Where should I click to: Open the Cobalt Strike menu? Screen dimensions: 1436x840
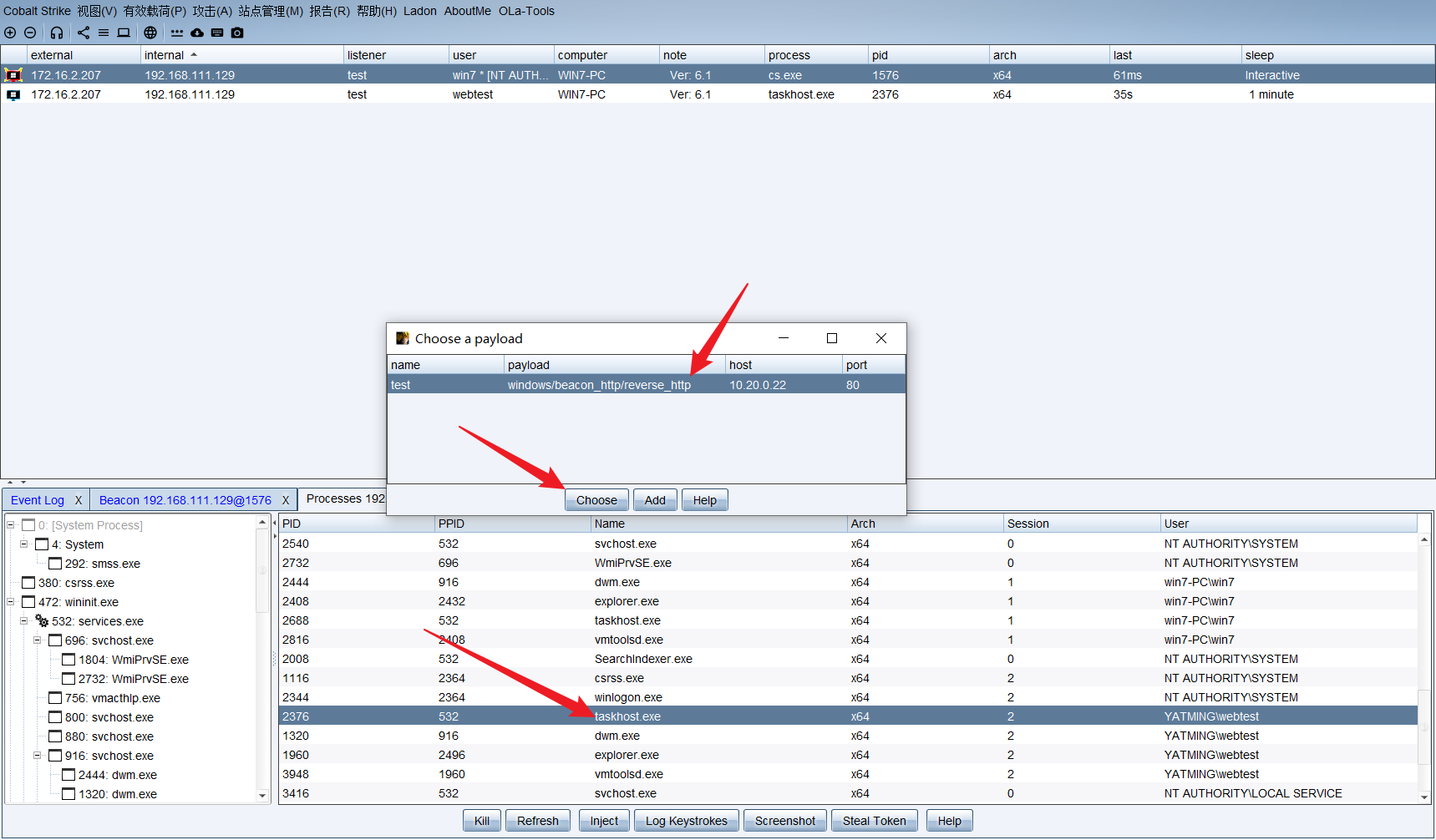point(37,11)
